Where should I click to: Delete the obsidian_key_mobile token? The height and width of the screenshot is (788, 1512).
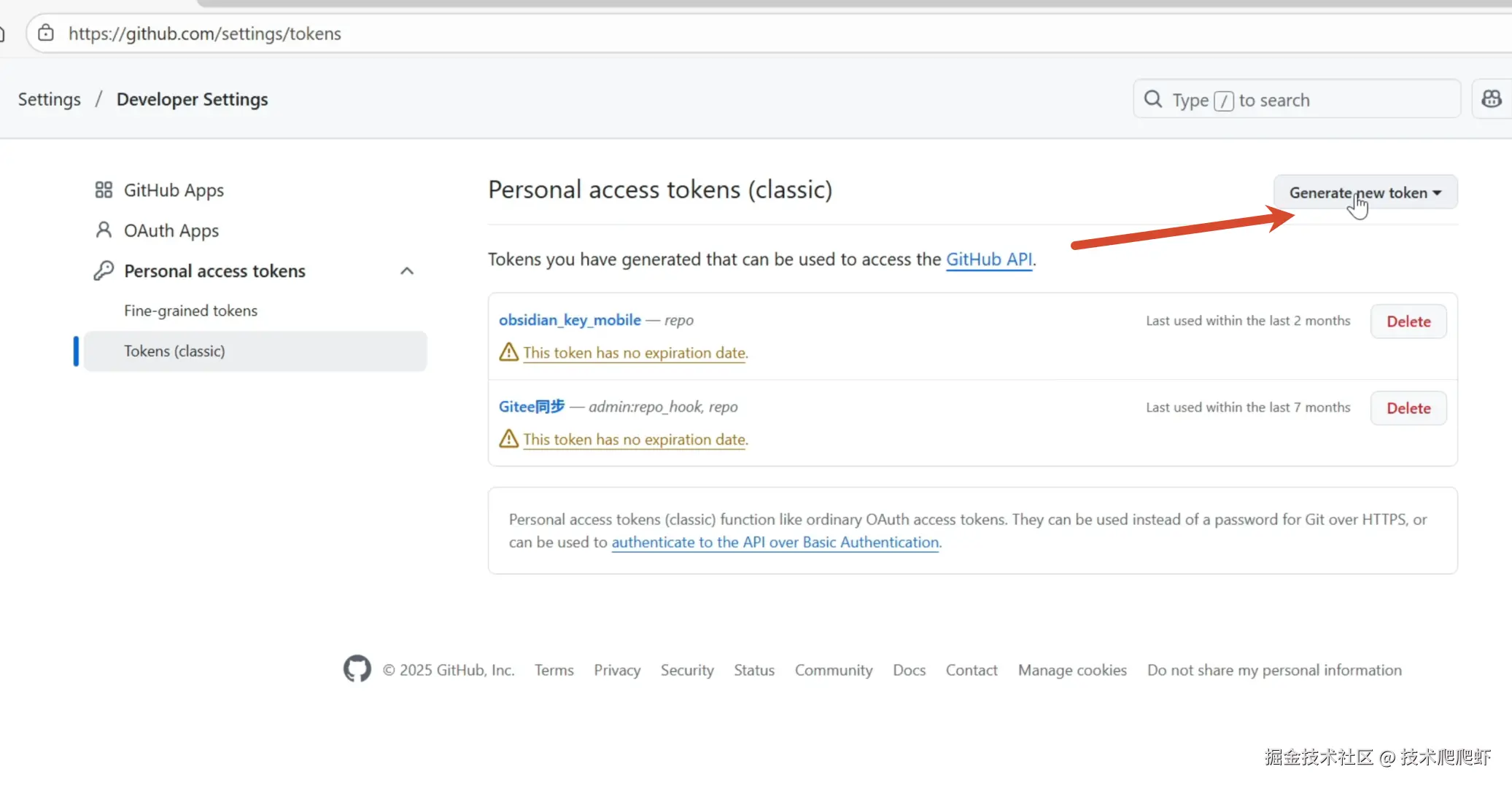(1408, 321)
